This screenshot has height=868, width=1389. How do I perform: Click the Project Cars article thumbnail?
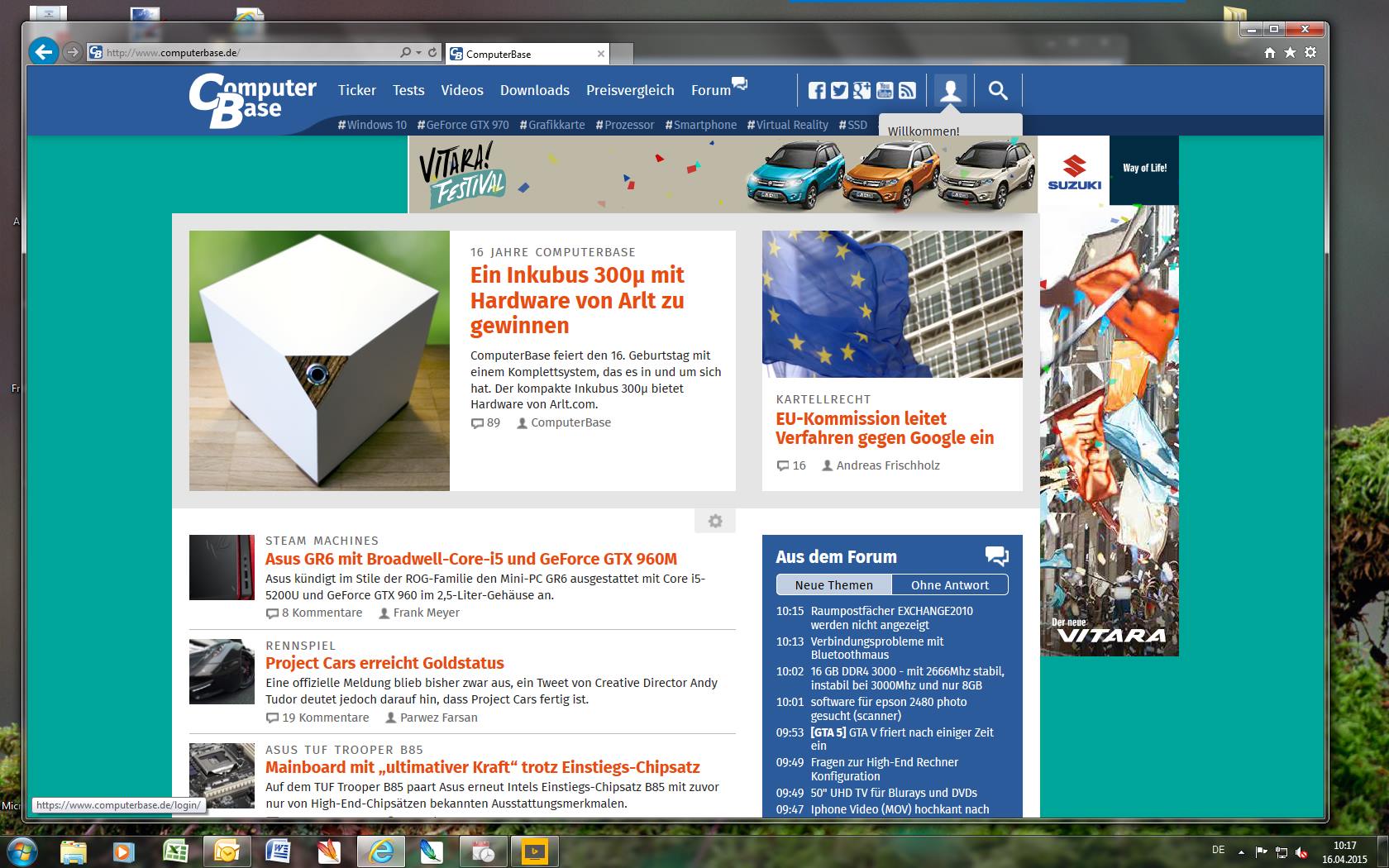point(222,671)
